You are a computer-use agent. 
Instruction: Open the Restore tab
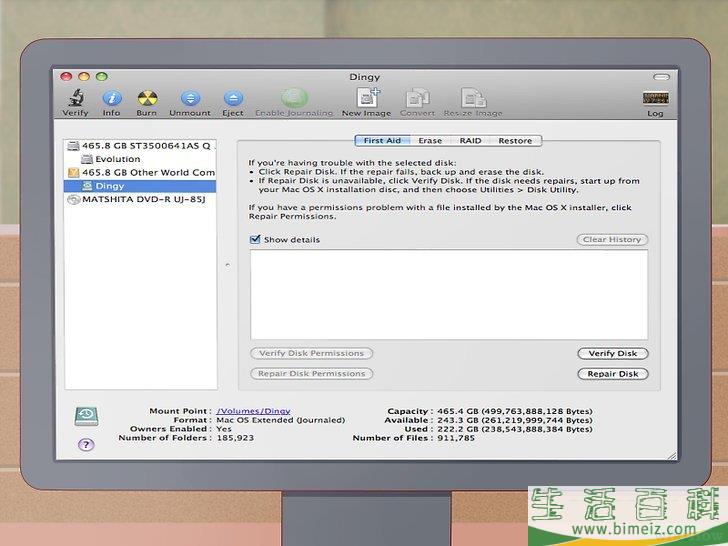click(515, 141)
